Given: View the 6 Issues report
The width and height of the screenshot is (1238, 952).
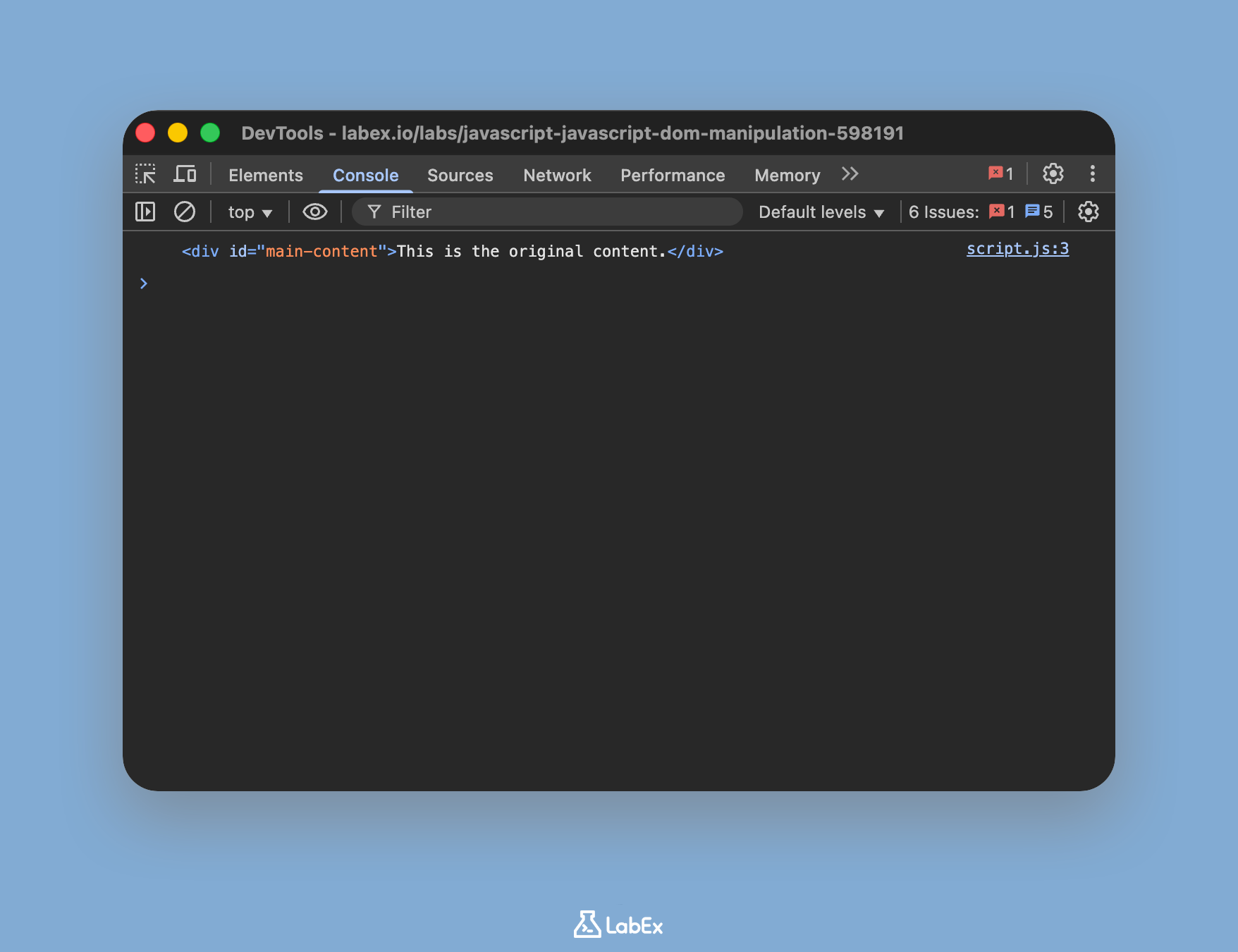Looking at the screenshot, I should click(x=943, y=212).
